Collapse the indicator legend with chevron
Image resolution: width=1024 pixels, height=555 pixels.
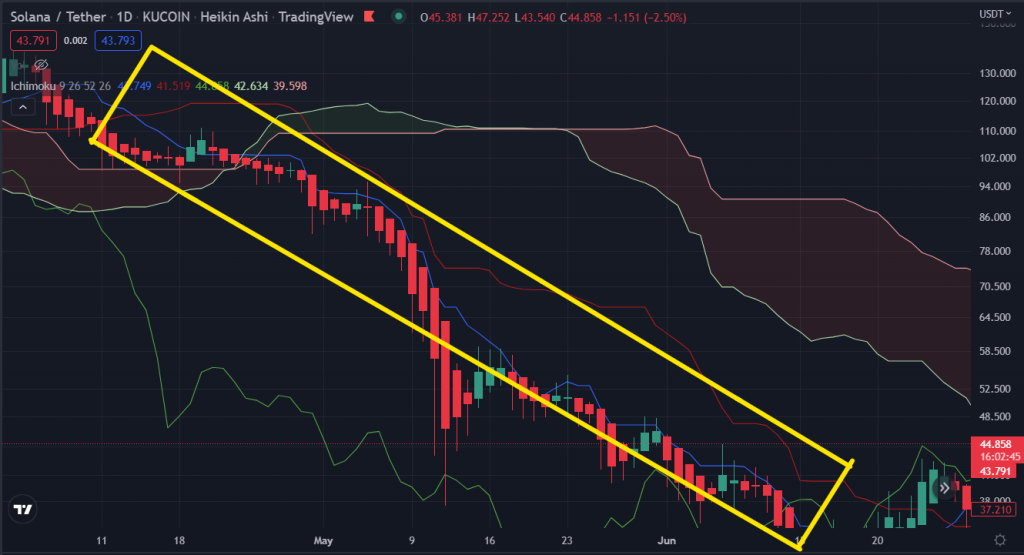point(23,106)
